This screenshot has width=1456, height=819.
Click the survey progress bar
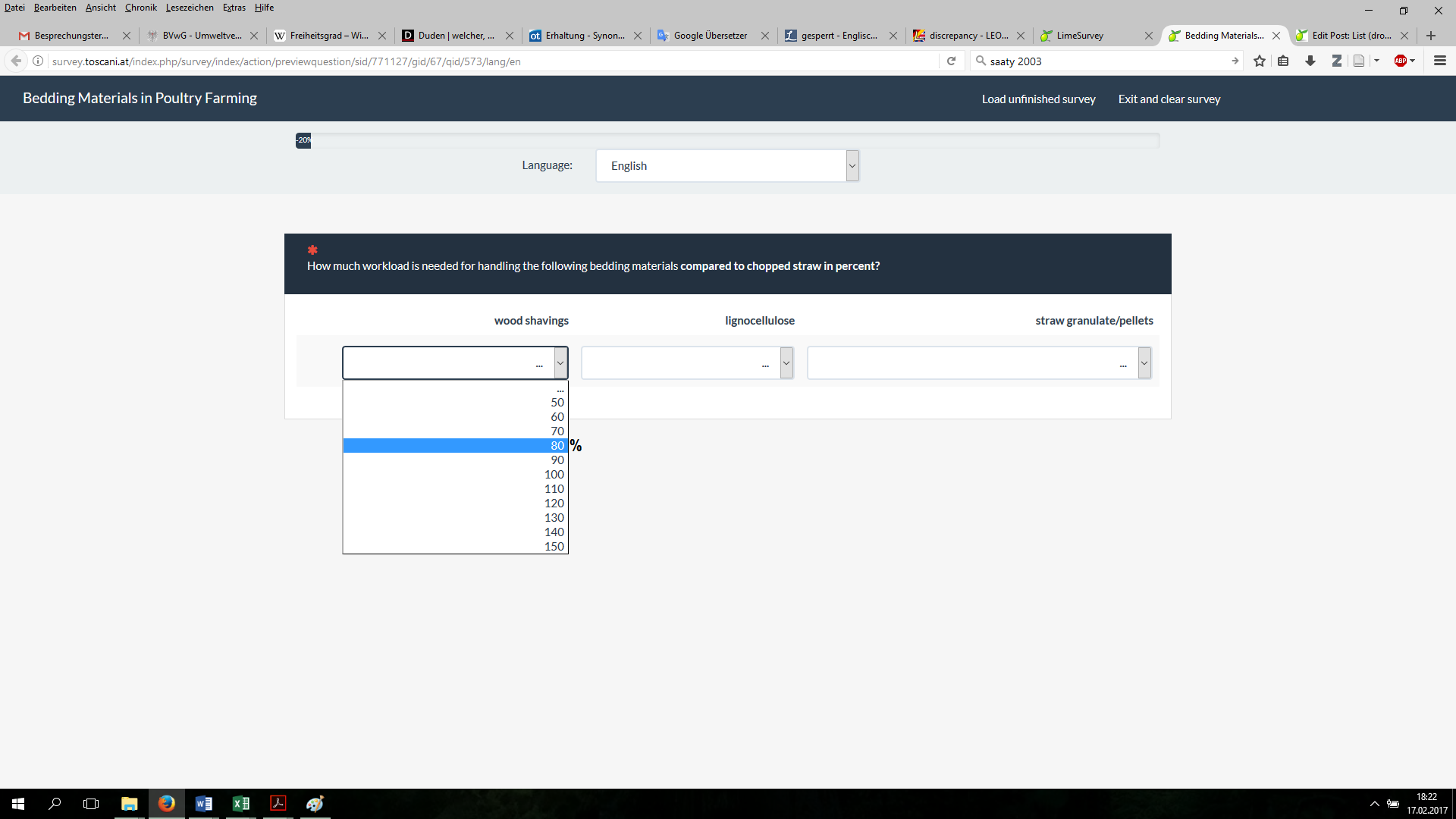coord(728,140)
